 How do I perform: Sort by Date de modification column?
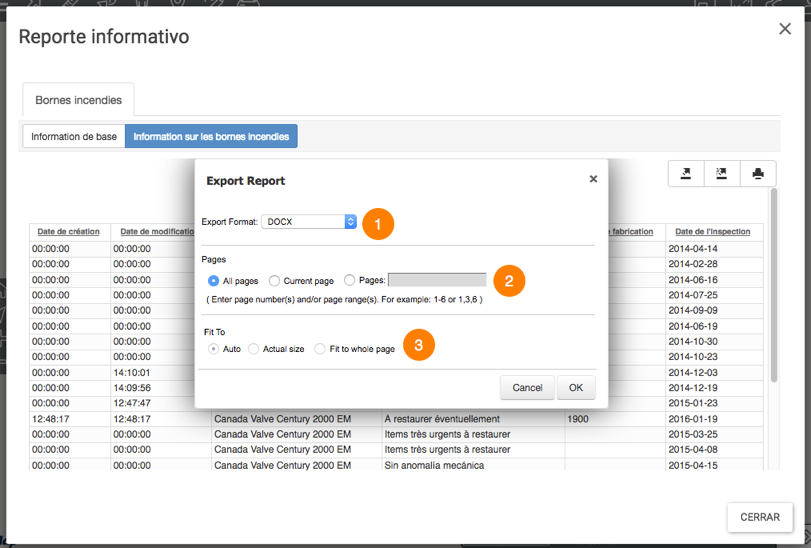pos(157,232)
